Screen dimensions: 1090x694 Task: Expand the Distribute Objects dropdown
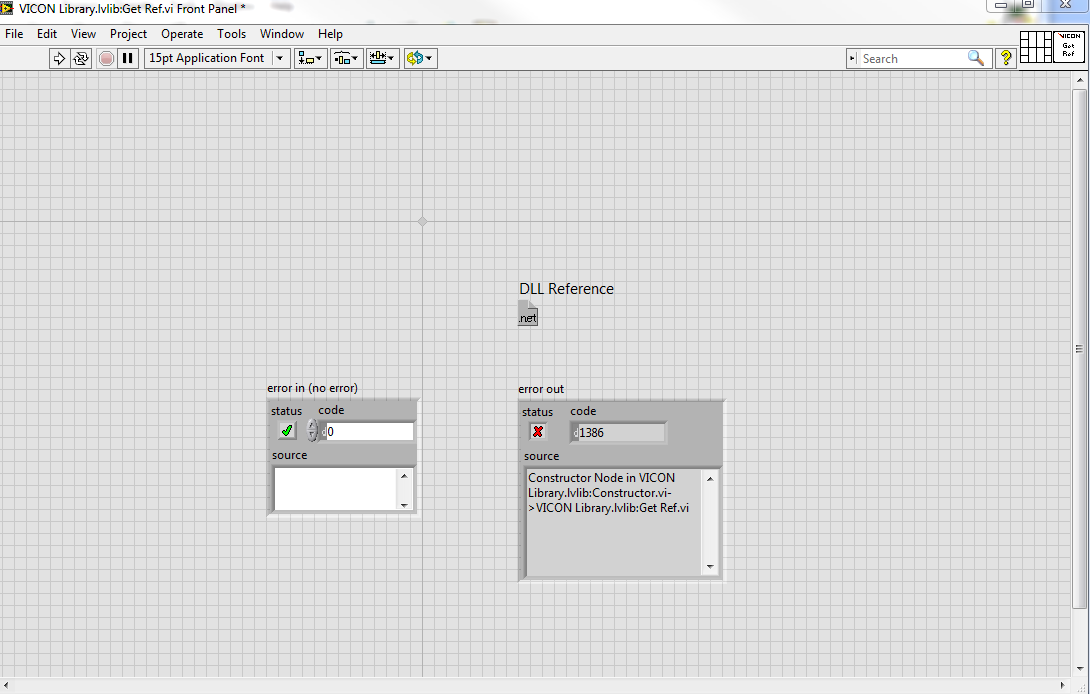click(347, 58)
